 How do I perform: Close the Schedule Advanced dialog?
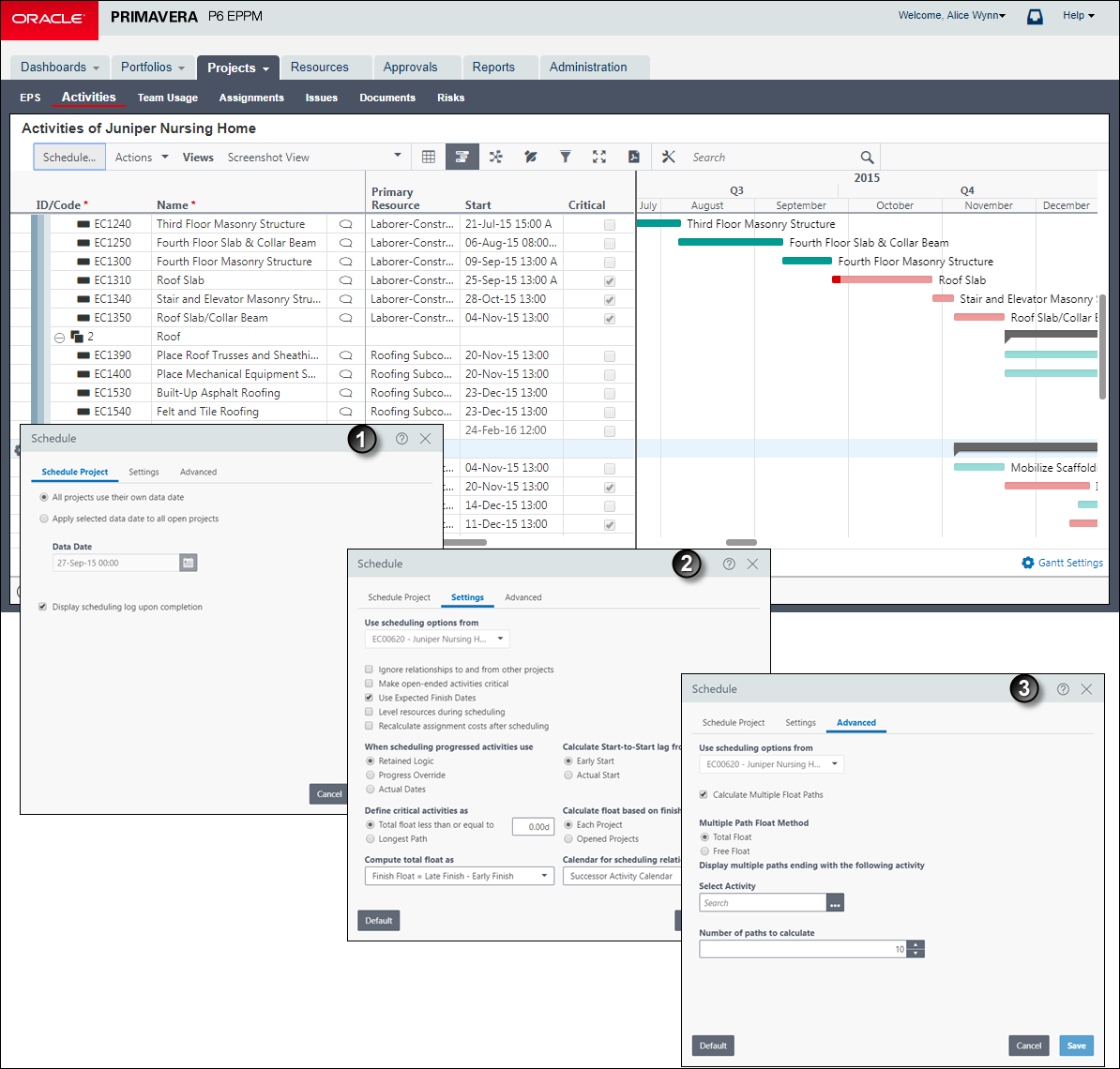(x=1086, y=689)
